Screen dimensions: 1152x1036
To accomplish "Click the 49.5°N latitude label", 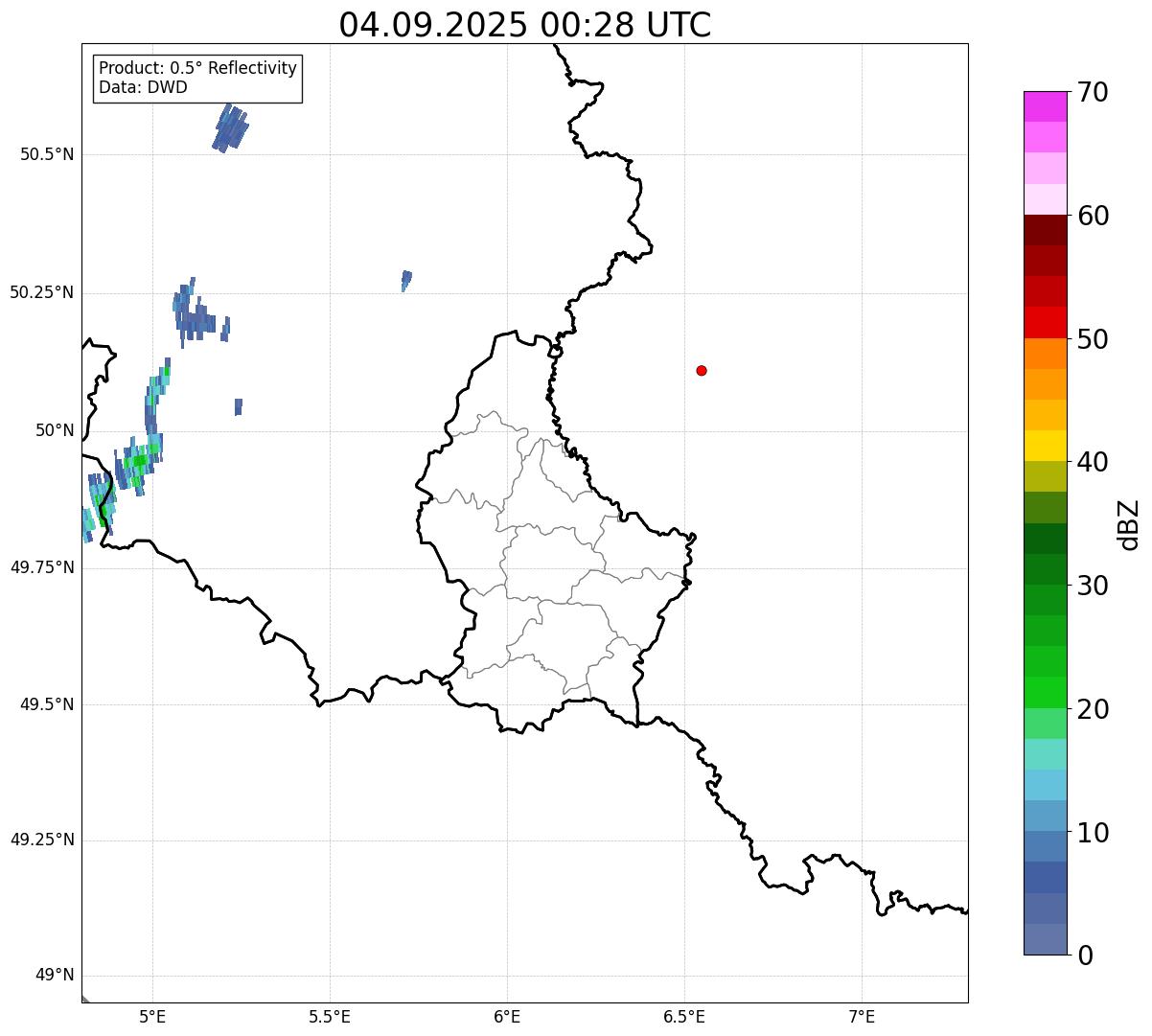I will click(x=47, y=704).
